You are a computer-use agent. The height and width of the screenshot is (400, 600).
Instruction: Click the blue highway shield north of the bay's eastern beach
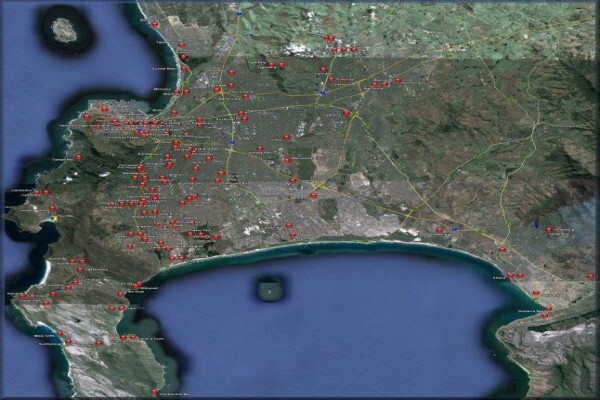pos(455,229)
